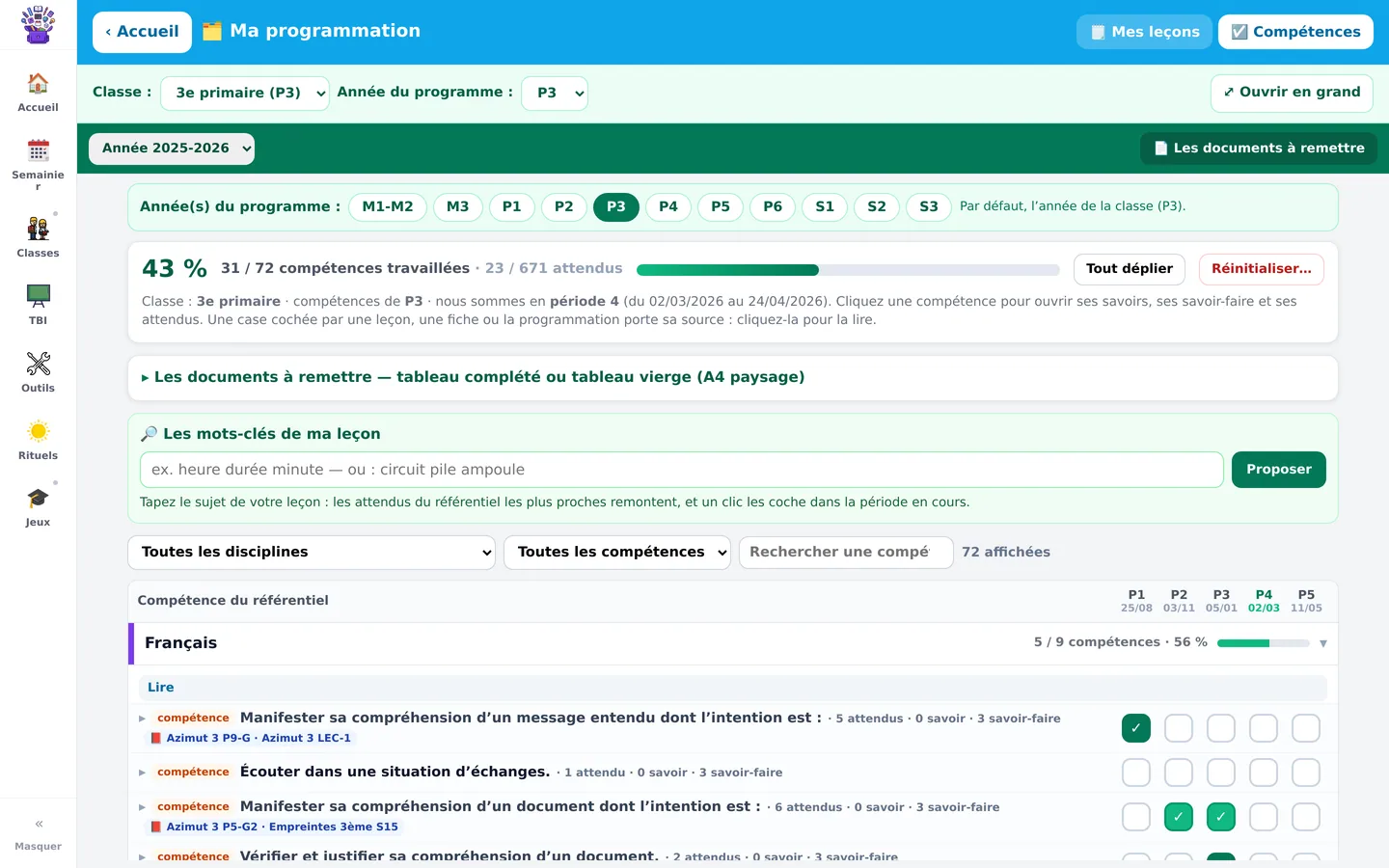Click the Proposer button
The width and height of the screenshot is (1389, 868).
1279,470
